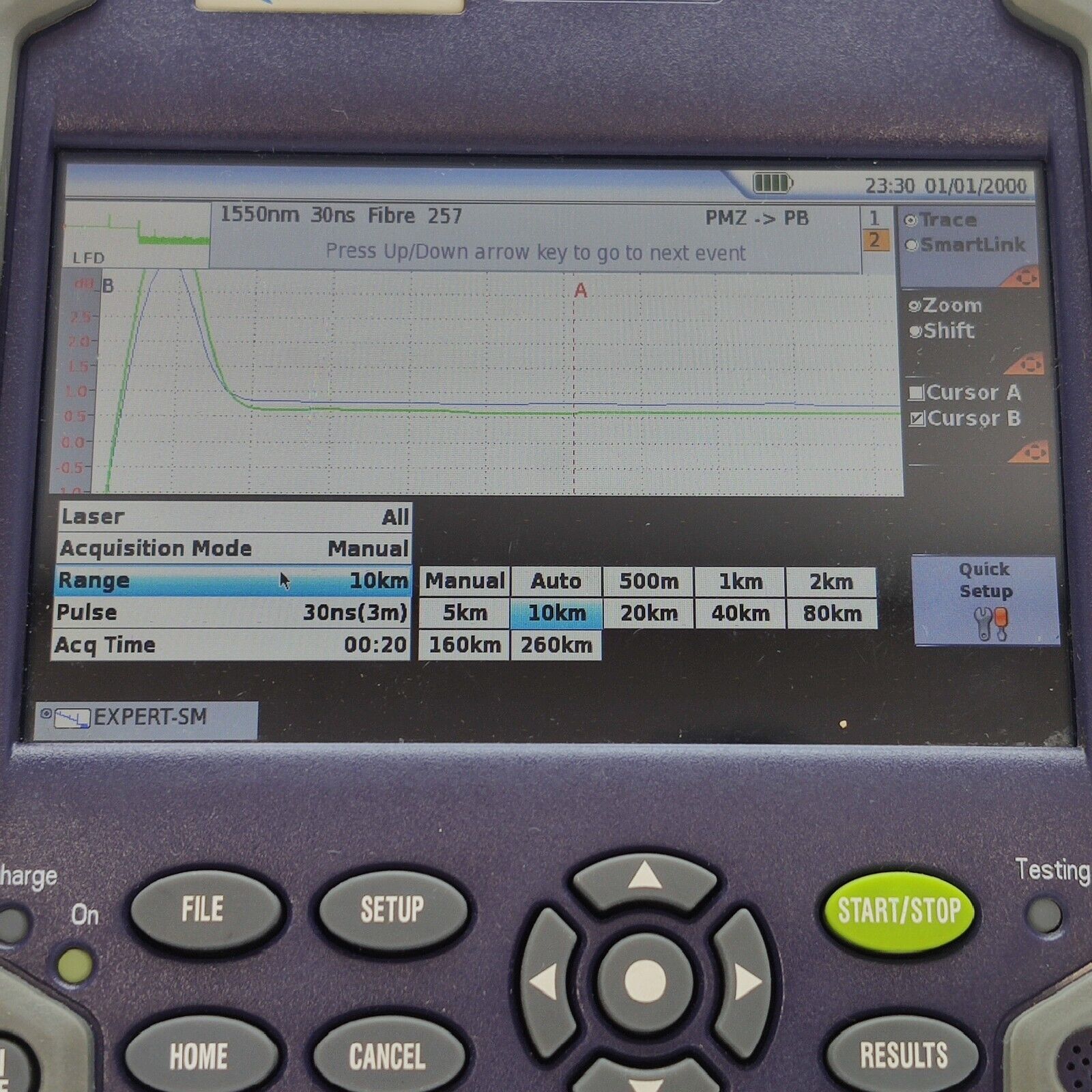This screenshot has width=1092, height=1092.
Task: Click the red navigation icon below SmartLink
Action: [1022, 277]
